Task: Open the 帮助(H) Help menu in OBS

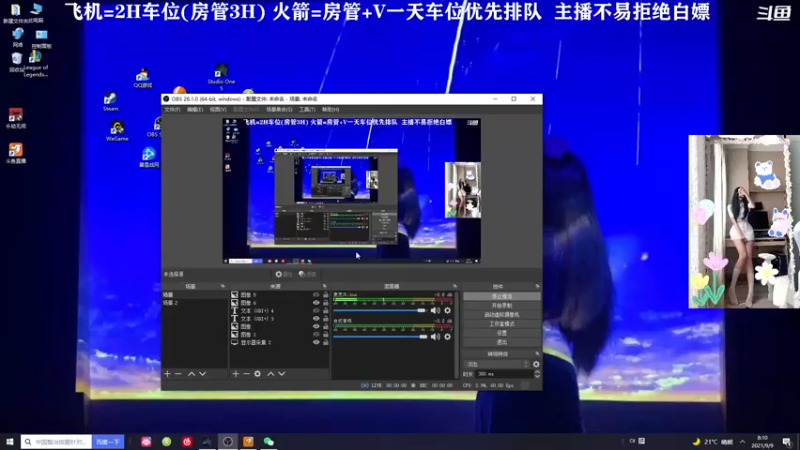Action: [331, 109]
